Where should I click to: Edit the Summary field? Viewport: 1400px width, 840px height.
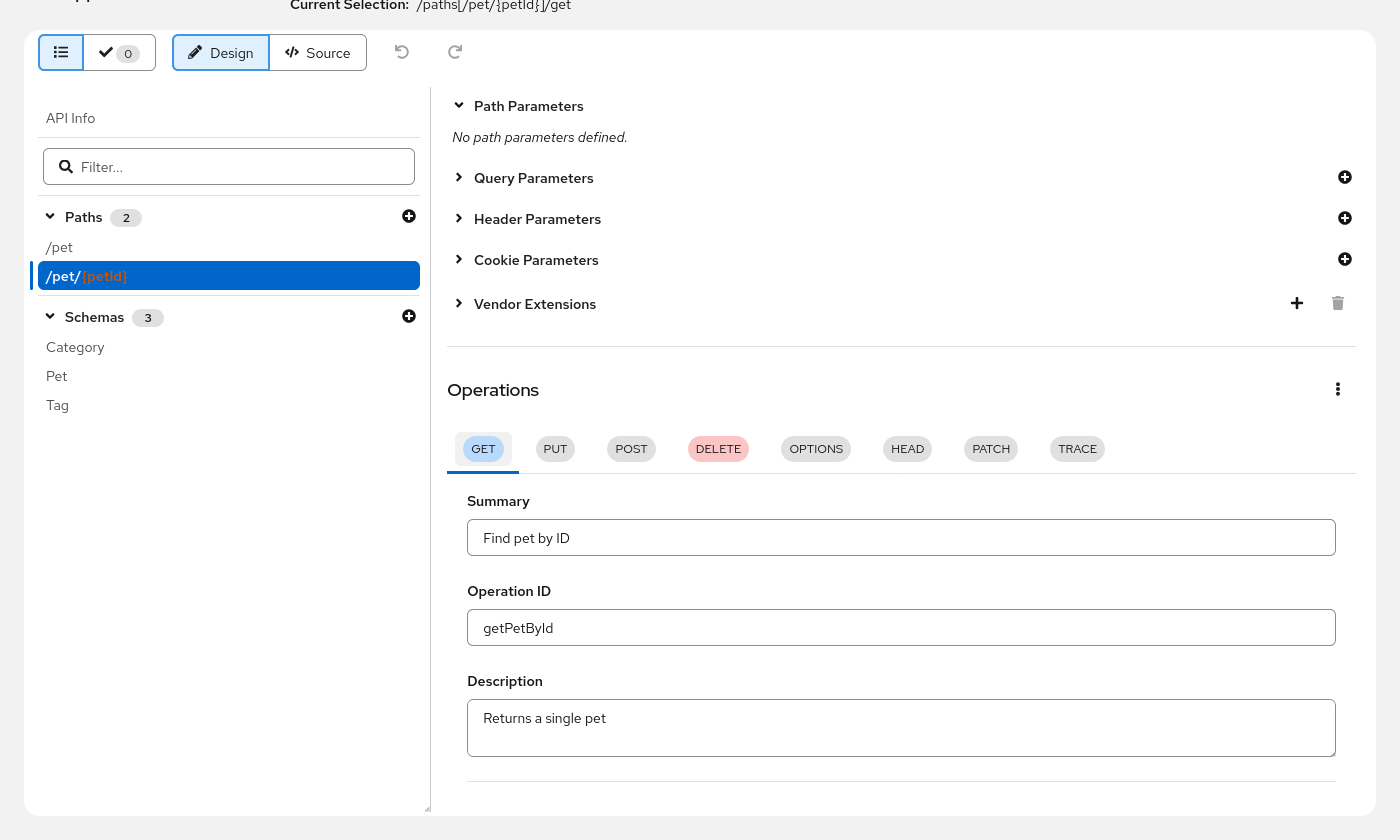click(x=901, y=537)
